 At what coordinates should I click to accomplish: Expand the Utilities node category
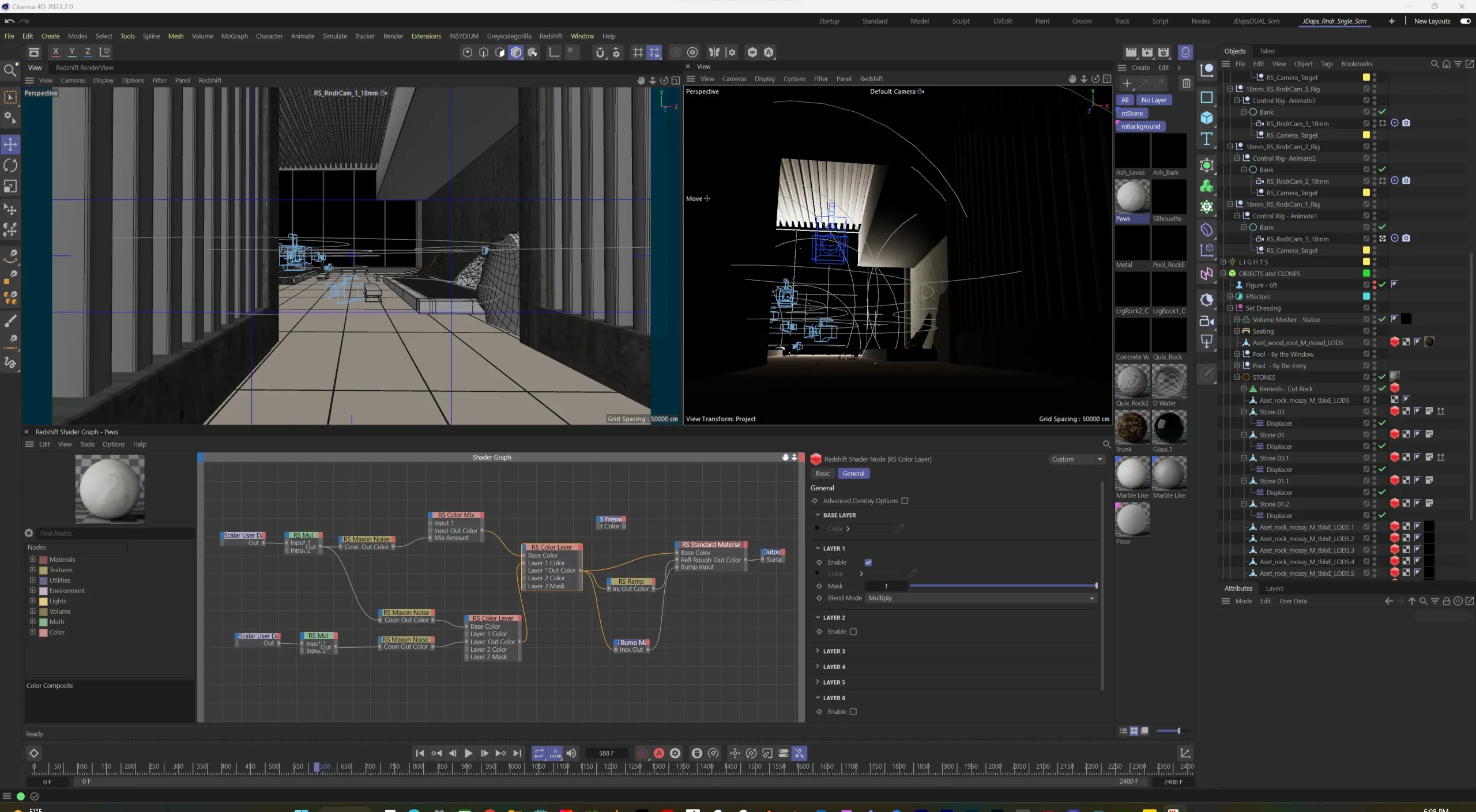33,580
